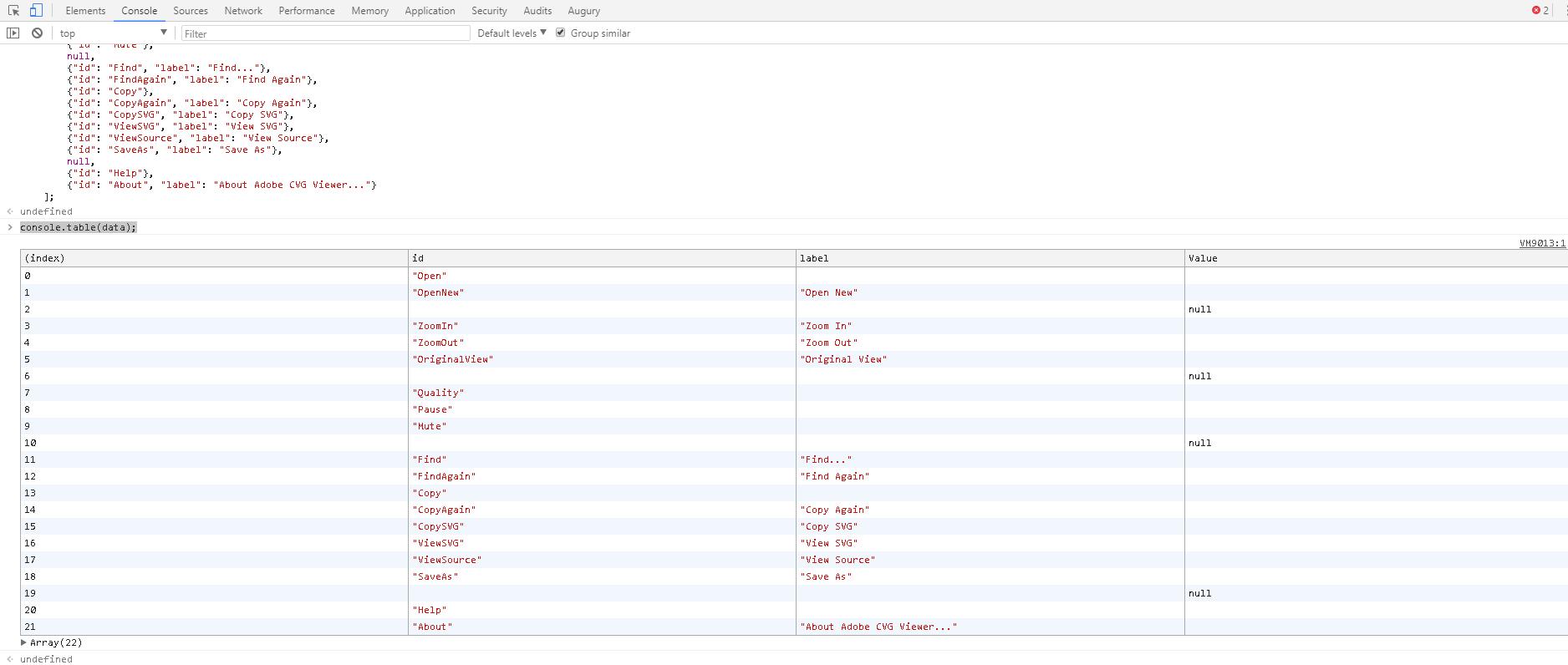Viewport: 1568px width, 665px height.
Task: Activate the inspect element picker icon
Action: pos(13,11)
